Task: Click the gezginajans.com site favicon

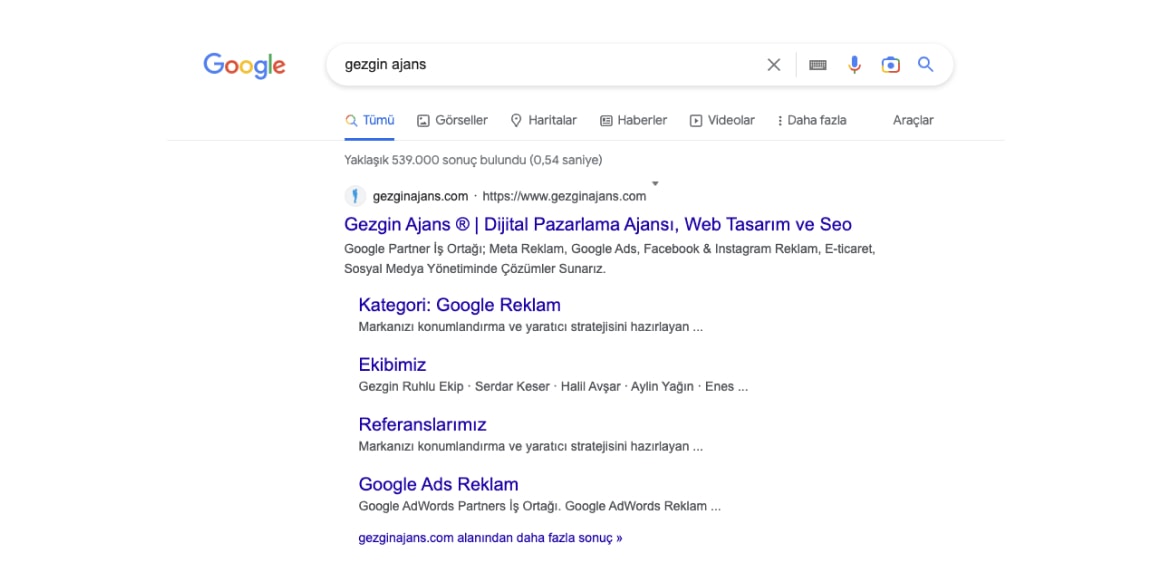Action: [354, 196]
